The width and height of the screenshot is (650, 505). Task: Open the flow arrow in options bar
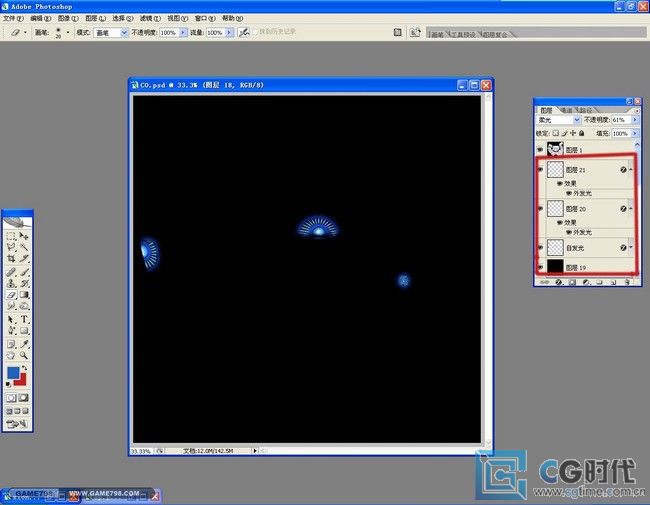pos(229,33)
